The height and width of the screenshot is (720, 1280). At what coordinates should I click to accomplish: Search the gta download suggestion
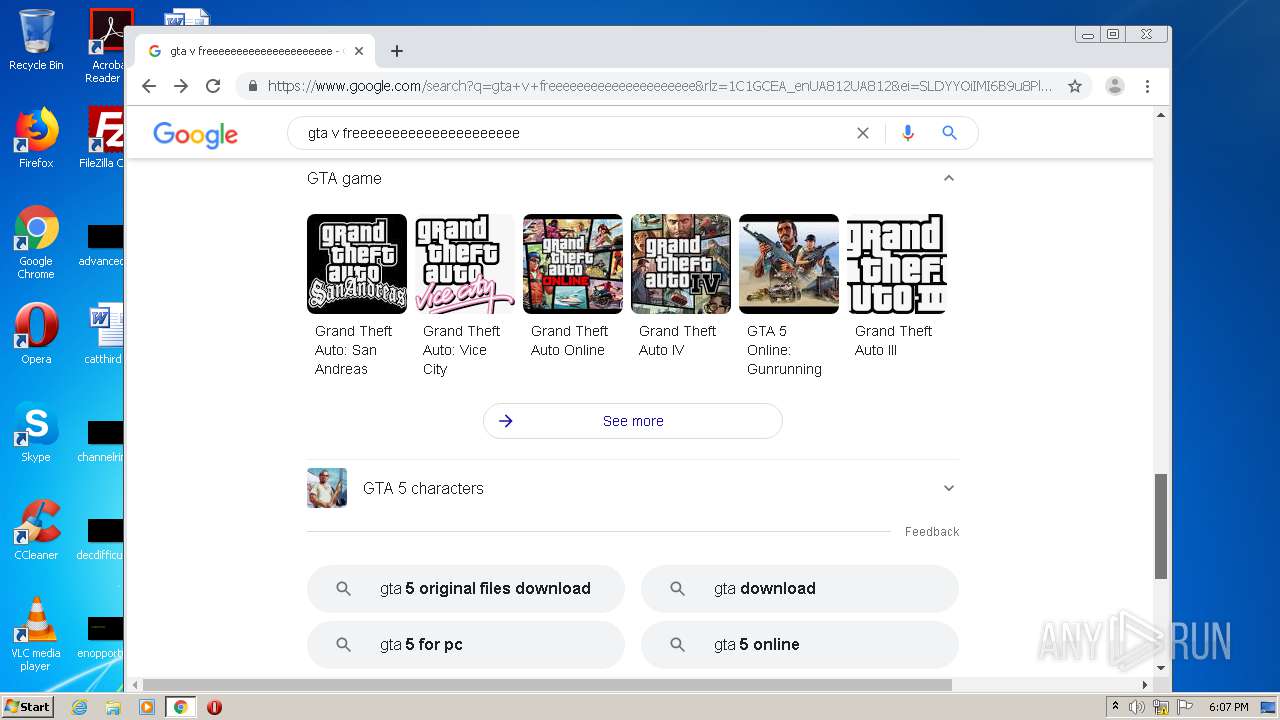800,589
